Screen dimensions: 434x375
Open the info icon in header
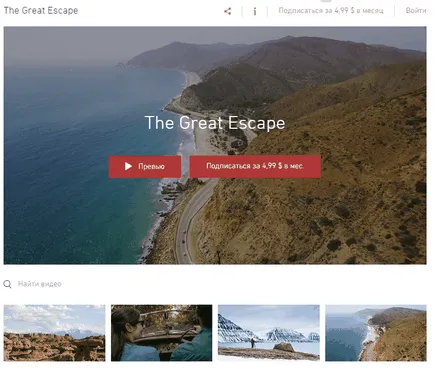pos(255,11)
